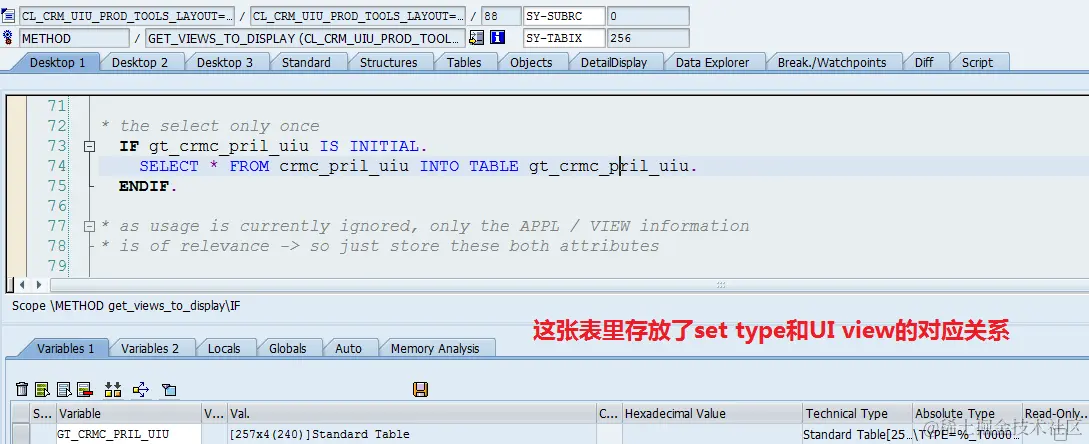Click the Absolute Type column header
This screenshot has height=444, width=1089.
point(967,413)
